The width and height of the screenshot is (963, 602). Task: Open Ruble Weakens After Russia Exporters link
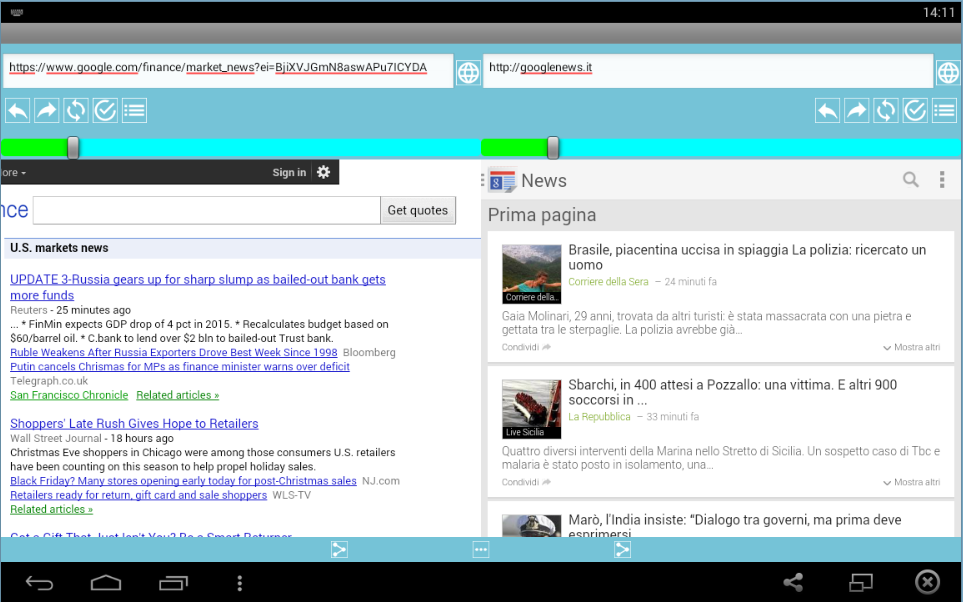174,352
